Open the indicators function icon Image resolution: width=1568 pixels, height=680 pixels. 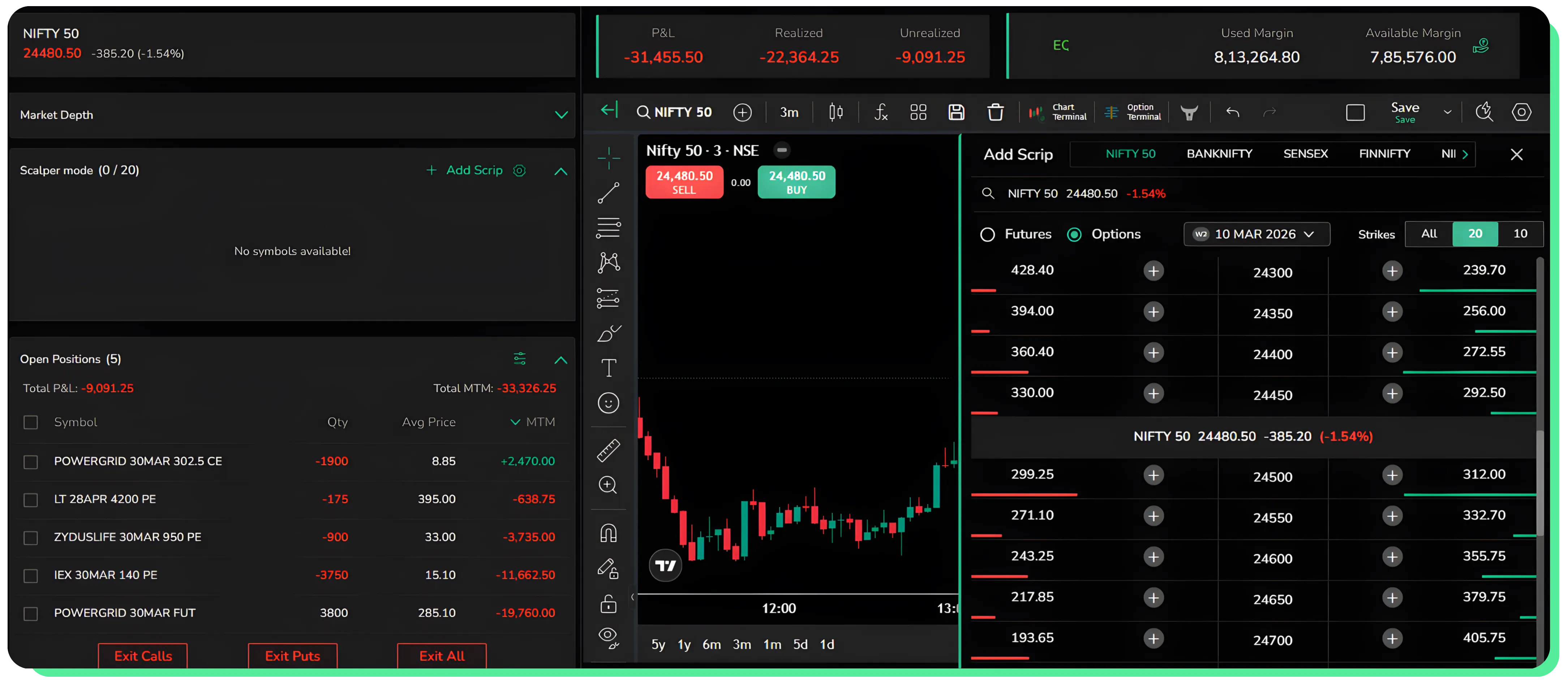click(880, 112)
